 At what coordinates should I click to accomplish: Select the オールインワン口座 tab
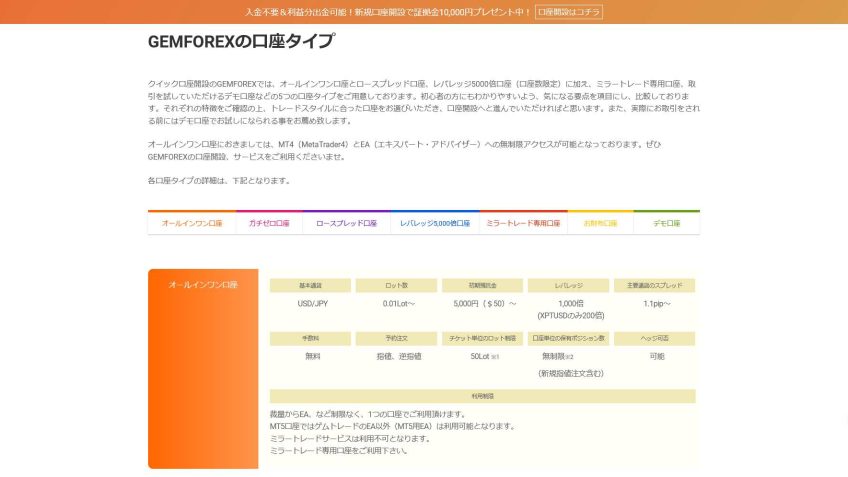click(x=191, y=223)
